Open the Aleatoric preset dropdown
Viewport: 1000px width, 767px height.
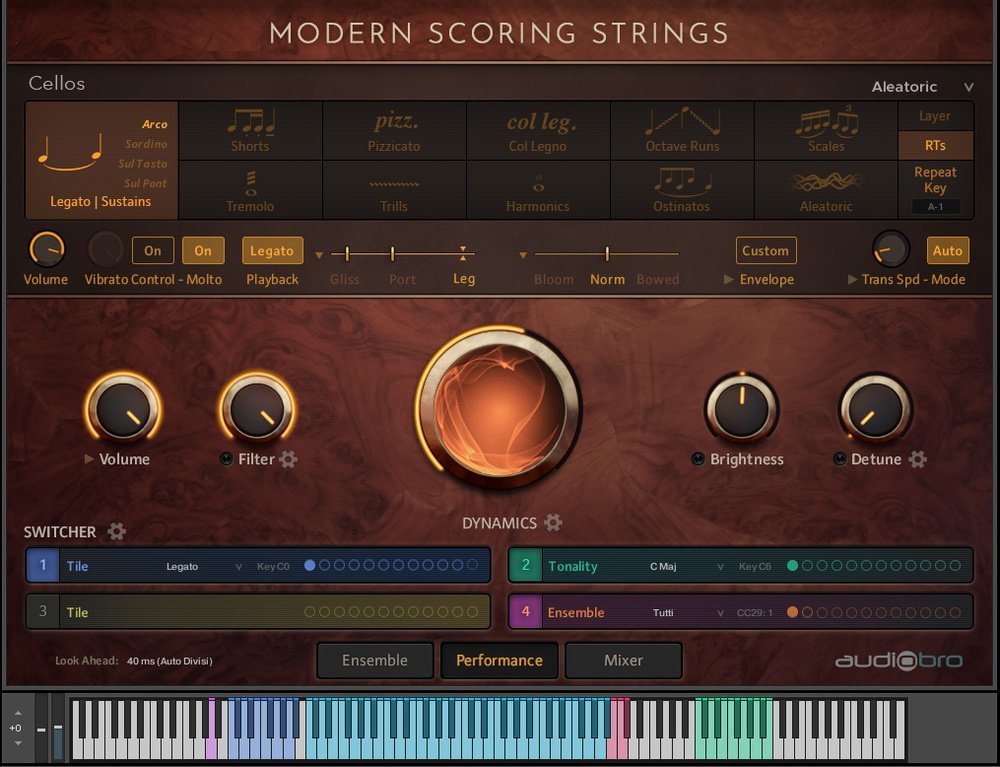click(x=921, y=87)
